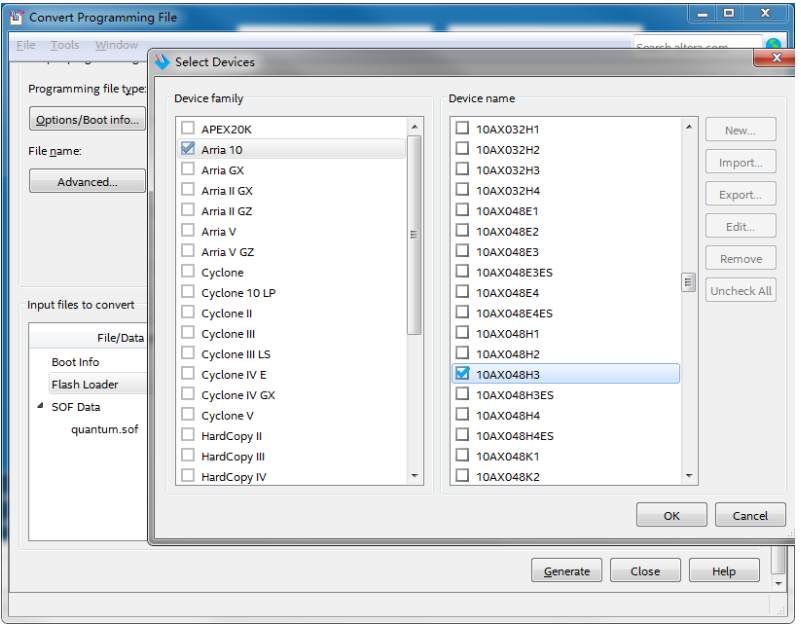Collapse the SOF Data tree node

[40, 406]
